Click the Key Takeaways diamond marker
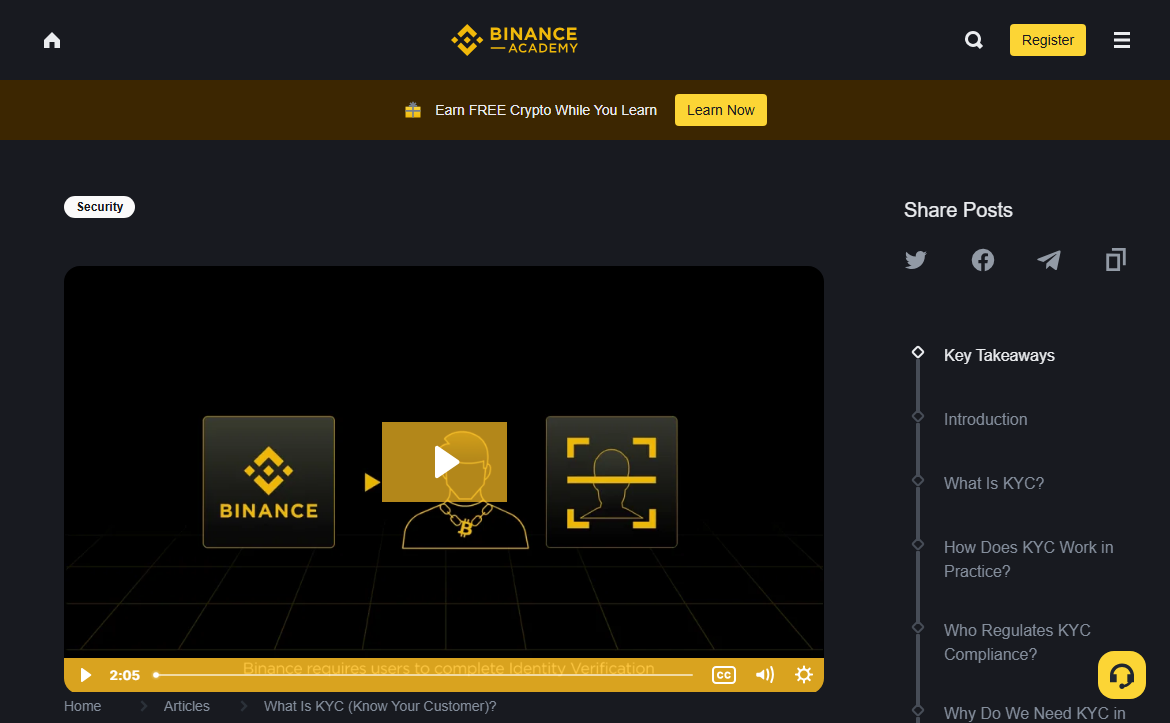The width and height of the screenshot is (1170, 723). point(918,352)
